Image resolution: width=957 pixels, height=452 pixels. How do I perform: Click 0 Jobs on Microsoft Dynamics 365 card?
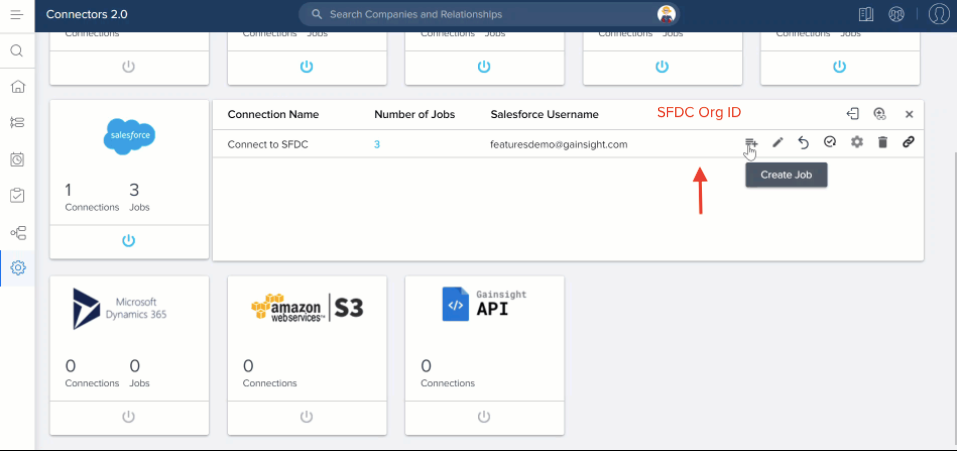click(x=139, y=373)
